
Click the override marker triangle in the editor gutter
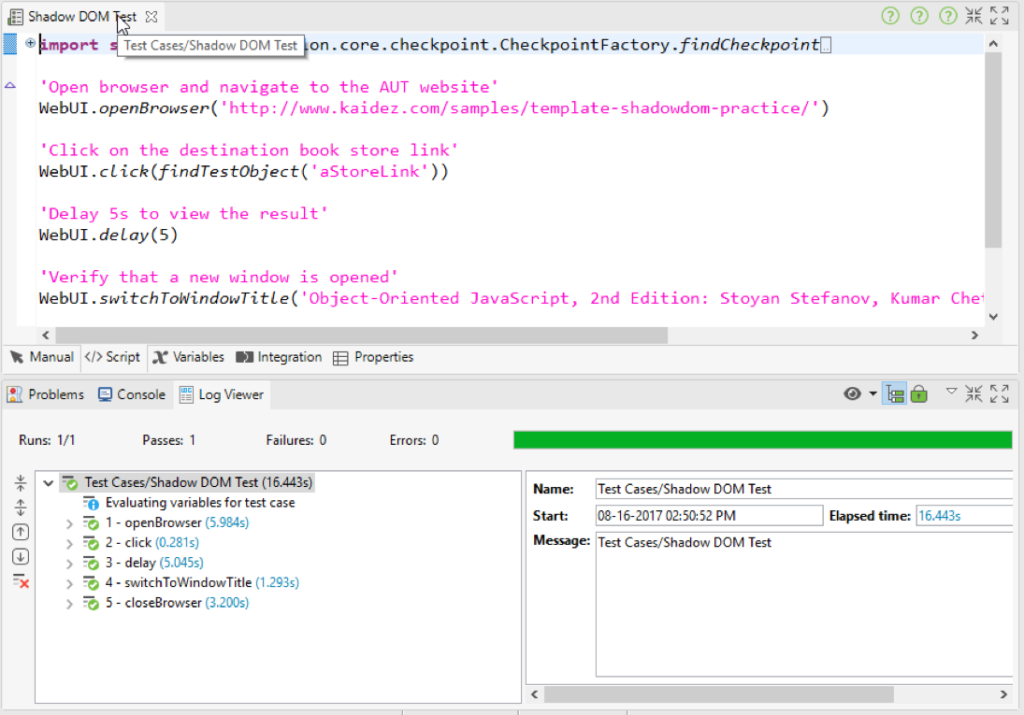[10, 85]
